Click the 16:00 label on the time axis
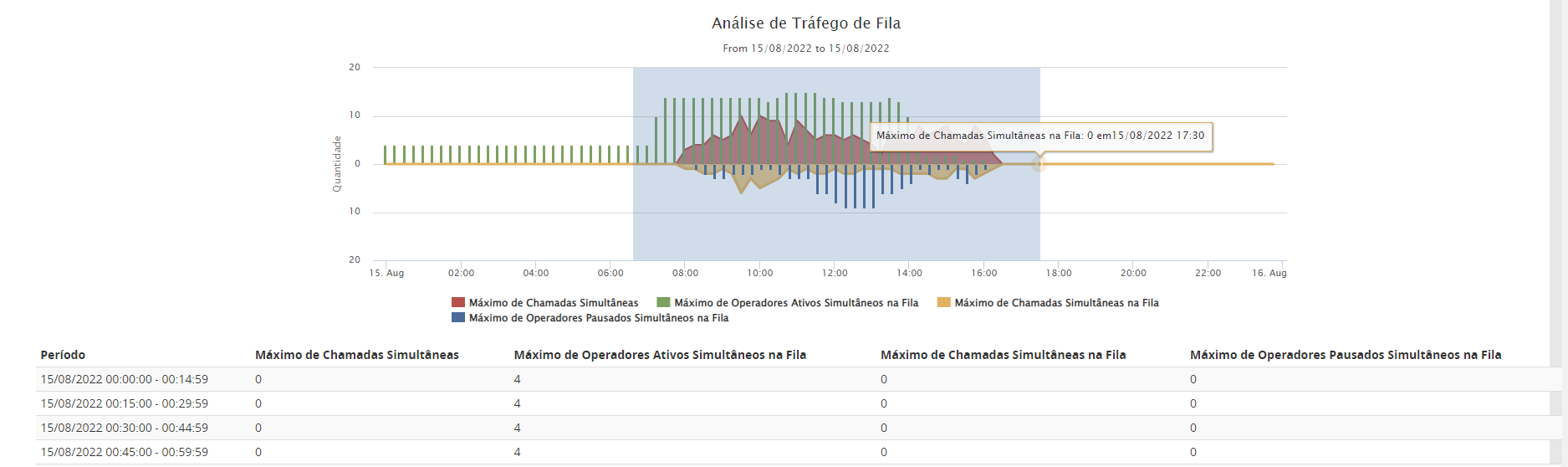Screen dimensions: 1568x467 pos(984,273)
